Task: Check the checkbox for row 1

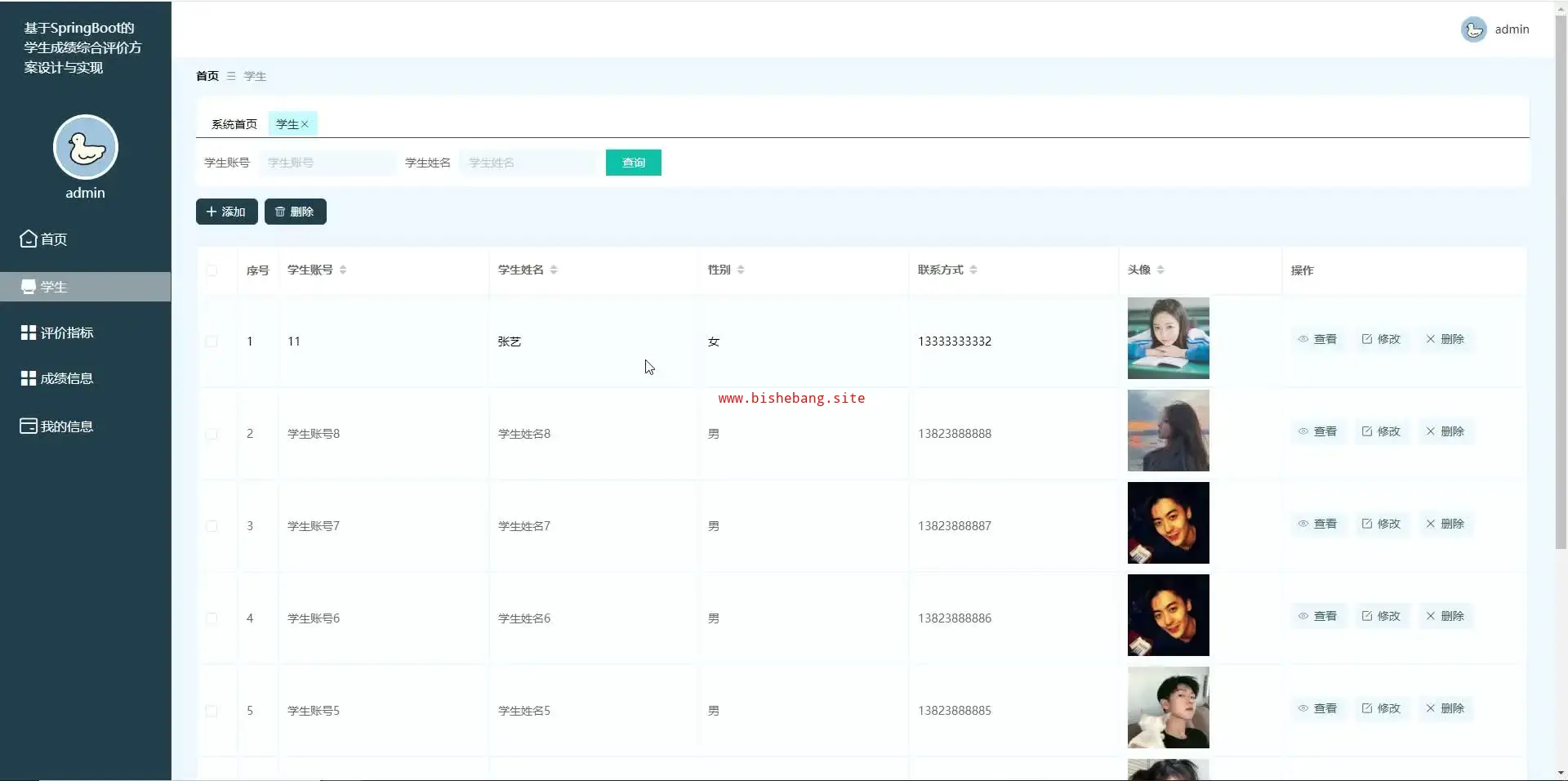Action: (x=212, y=341)
